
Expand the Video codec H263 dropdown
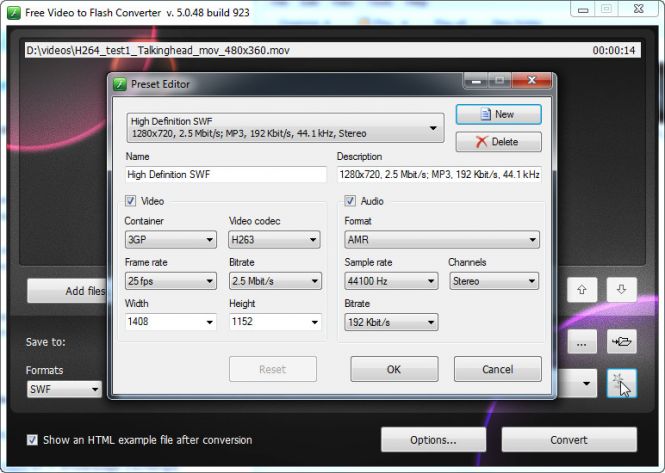coord(273,240)
